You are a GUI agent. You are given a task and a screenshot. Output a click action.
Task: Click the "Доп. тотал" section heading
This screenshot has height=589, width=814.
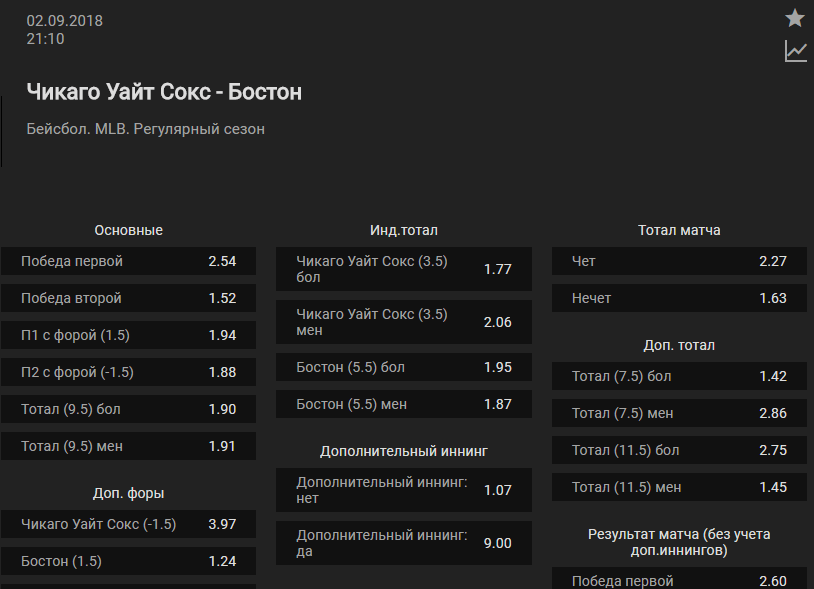pyautogui.click(x=679, y=345)
